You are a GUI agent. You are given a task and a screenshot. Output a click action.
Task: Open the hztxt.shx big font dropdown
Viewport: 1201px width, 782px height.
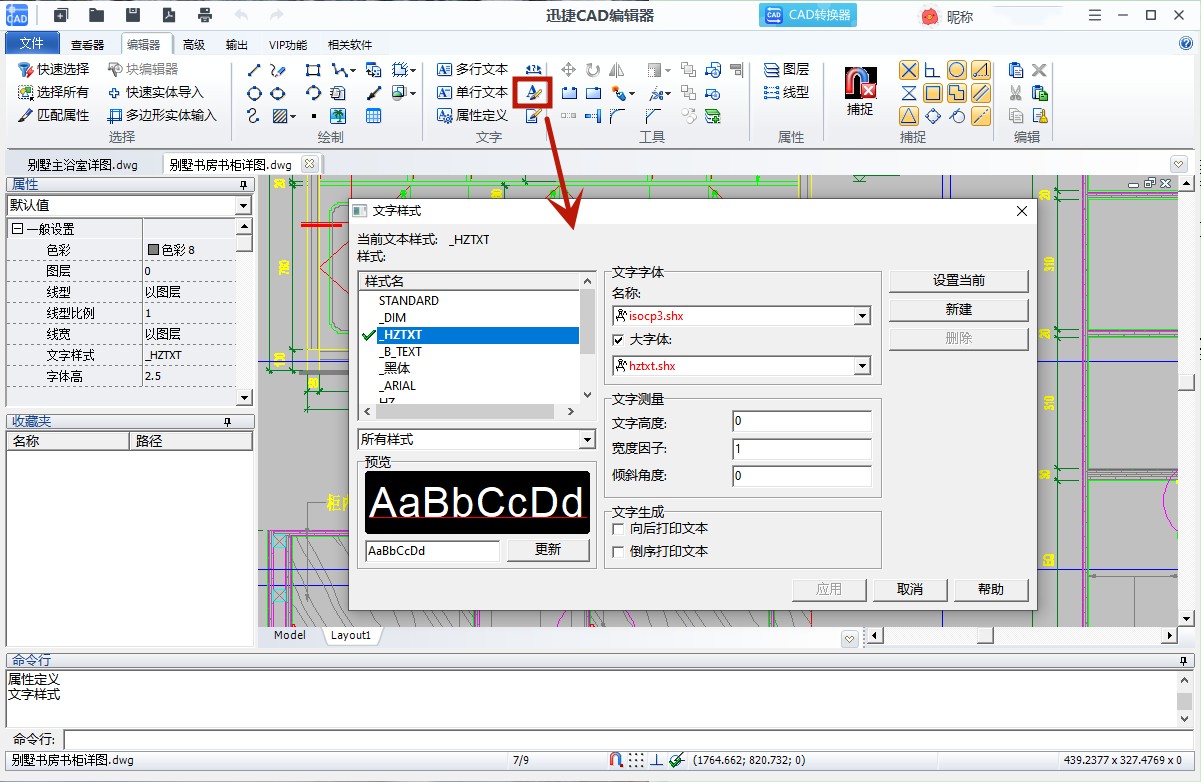pos(861,365)
